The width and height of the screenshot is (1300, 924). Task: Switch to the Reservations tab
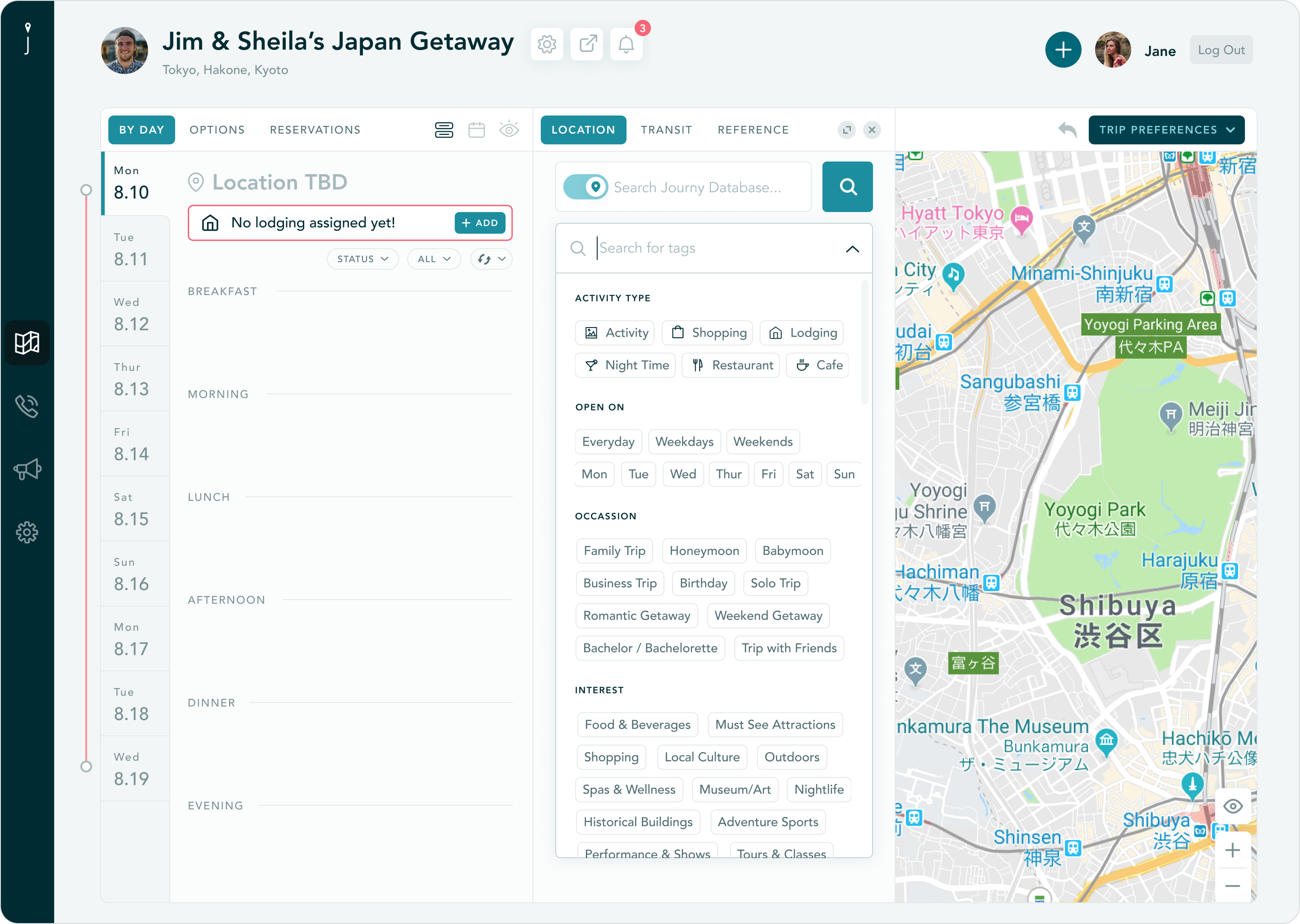(x=315, y=130)
